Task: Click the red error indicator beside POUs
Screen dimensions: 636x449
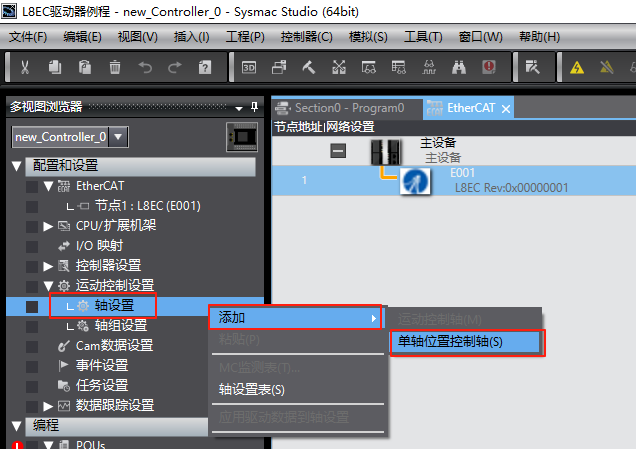Action: (x=17, y=445)
